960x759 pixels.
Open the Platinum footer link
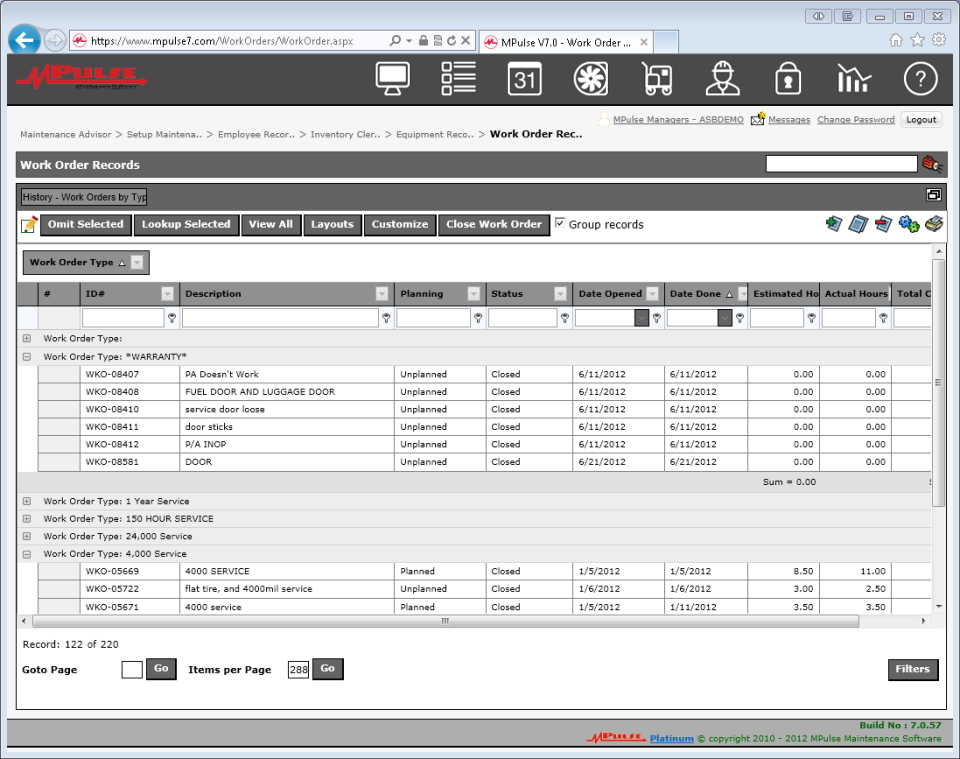pos(672,738)
